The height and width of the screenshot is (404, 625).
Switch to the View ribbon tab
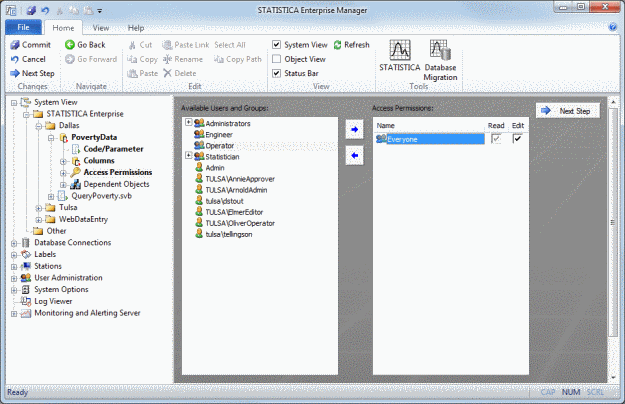(x=100, y=28)
